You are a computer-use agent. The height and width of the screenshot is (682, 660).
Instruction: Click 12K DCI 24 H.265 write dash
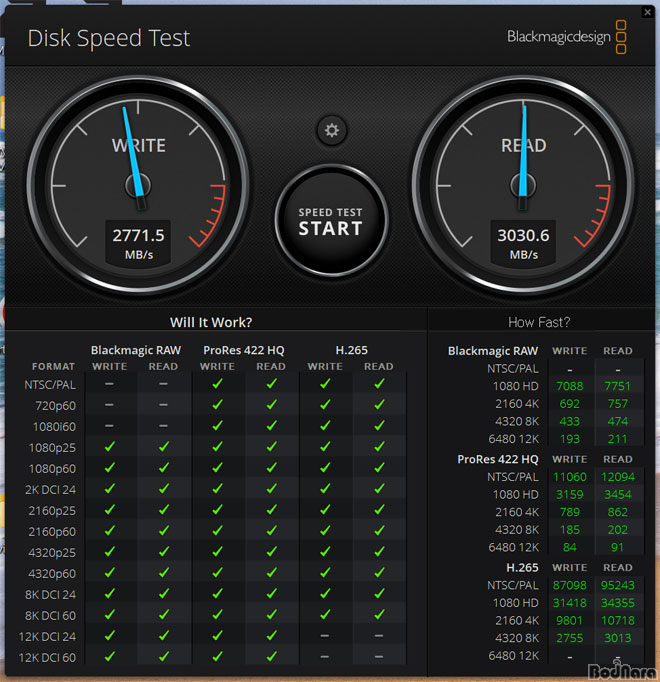click(325, 635)
